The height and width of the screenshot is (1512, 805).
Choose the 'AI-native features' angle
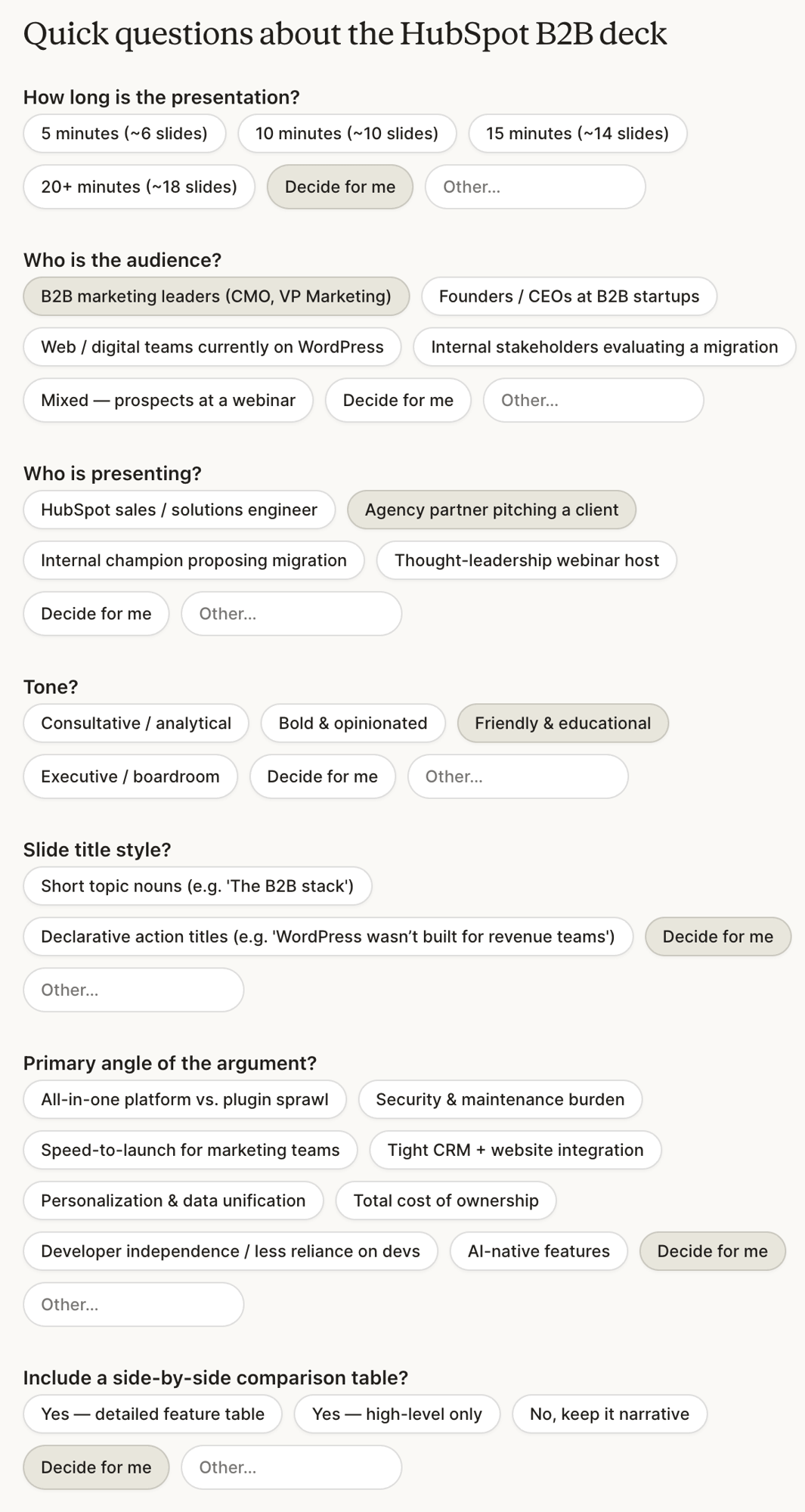point(538,1251)
